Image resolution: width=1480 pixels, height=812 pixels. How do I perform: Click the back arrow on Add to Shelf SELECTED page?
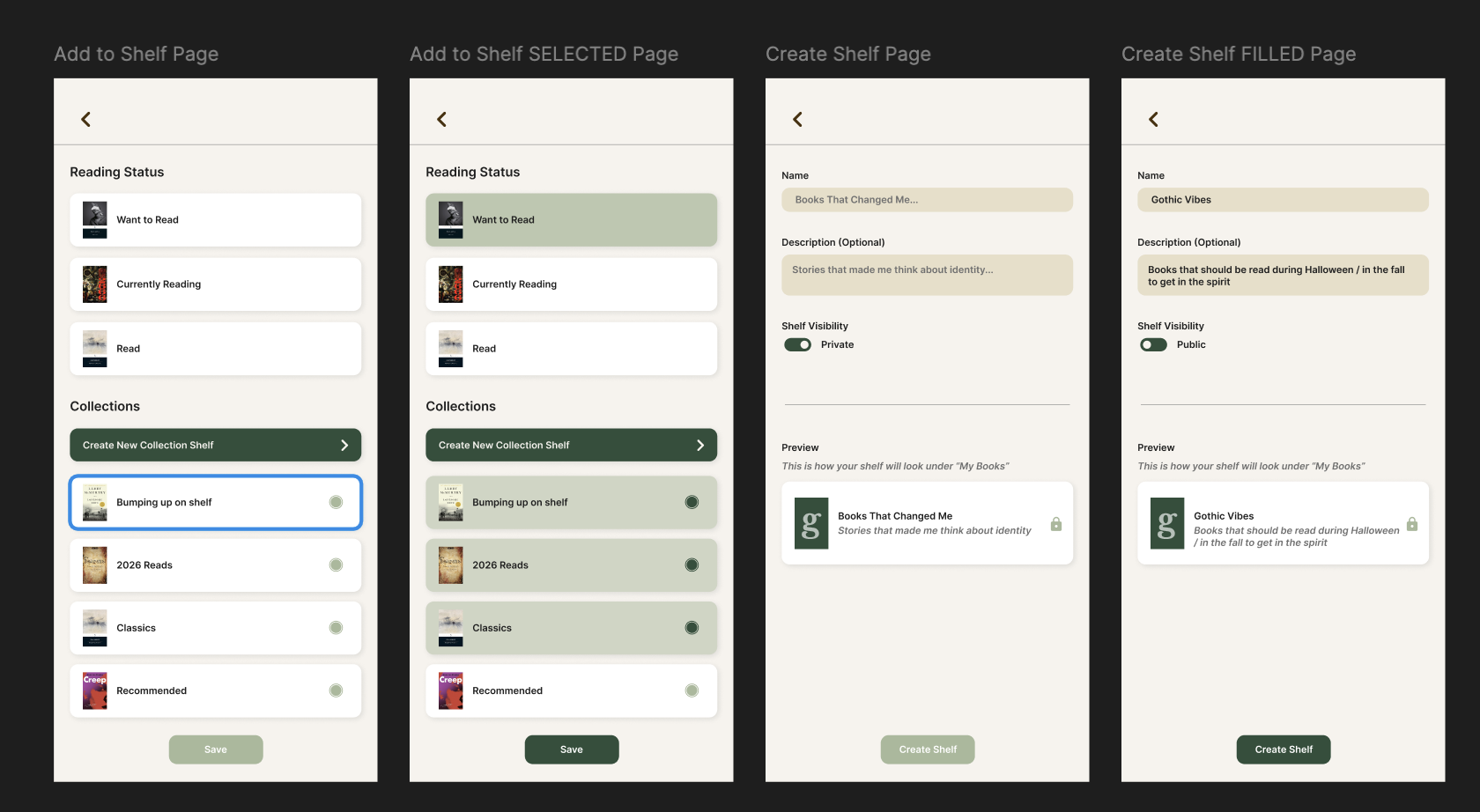tap(441, 118)
